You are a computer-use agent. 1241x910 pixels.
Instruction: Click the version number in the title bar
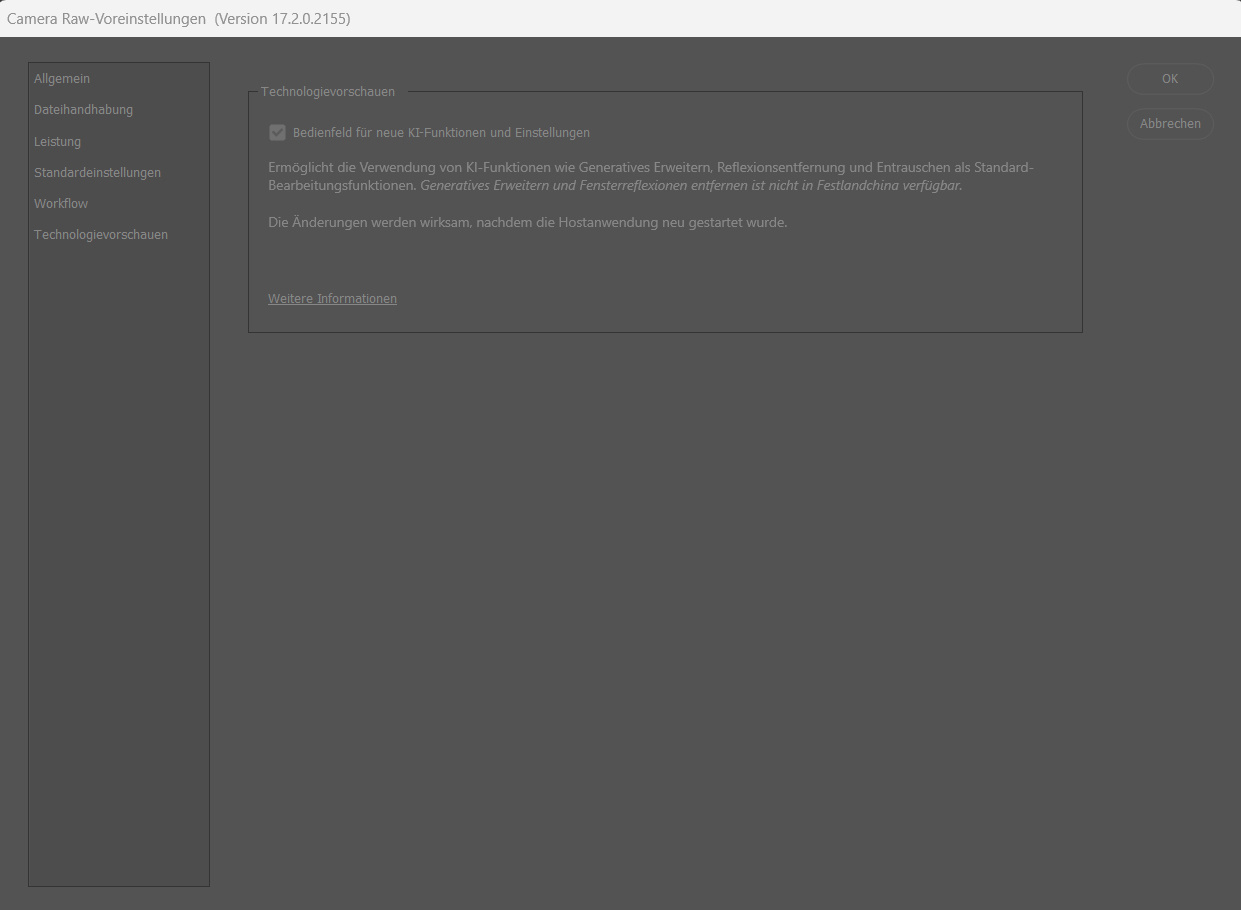[x=283, y=19]
